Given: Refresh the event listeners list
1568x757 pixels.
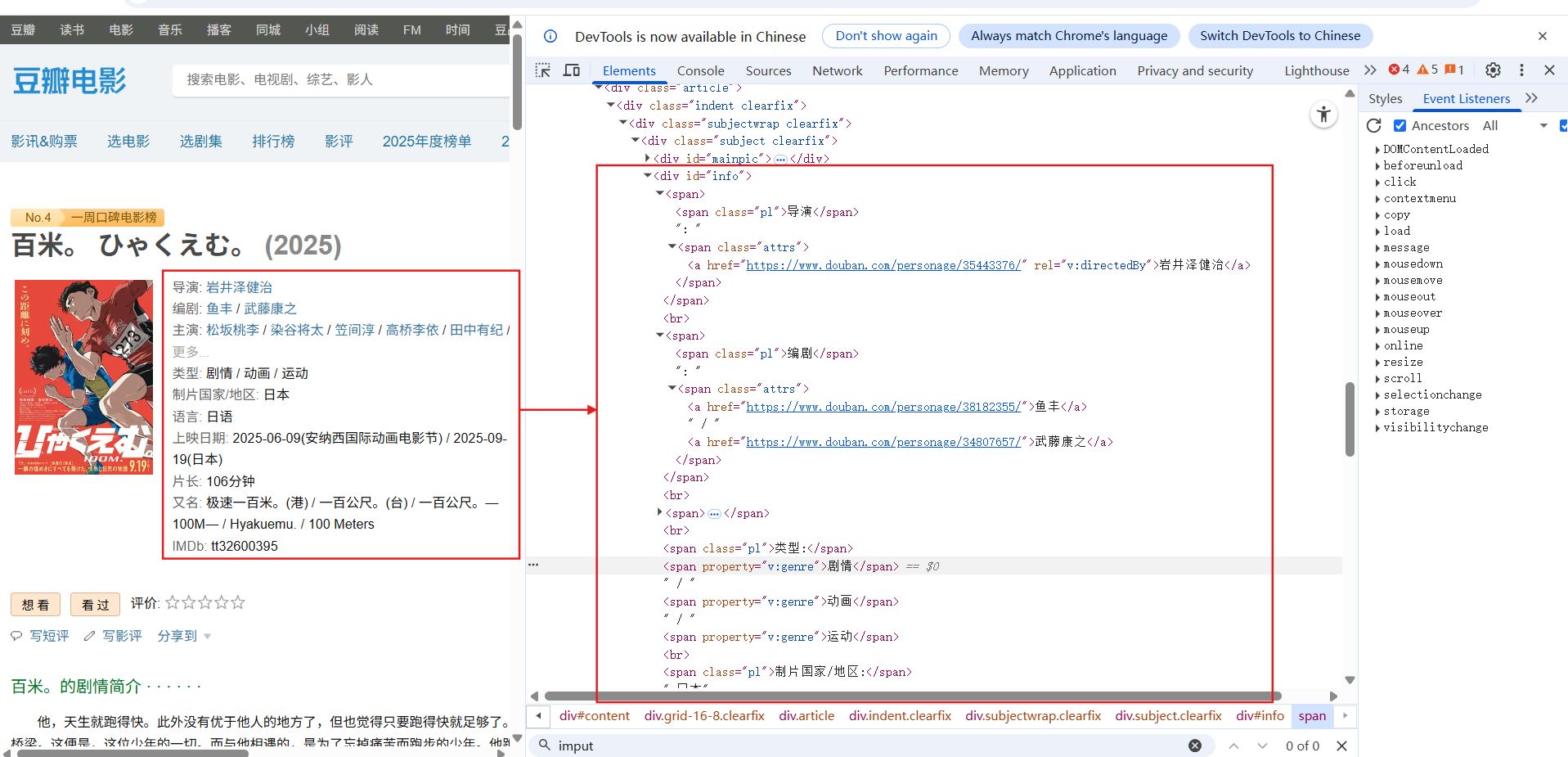Looking at the screenshot, I should coord(1374,125).
